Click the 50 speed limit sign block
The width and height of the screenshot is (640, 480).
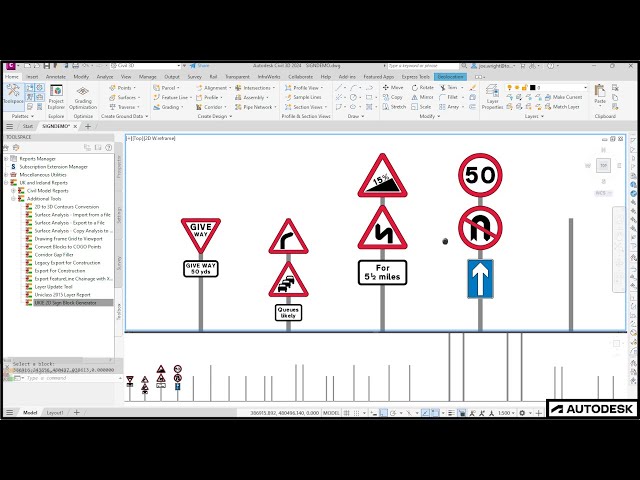480,175
